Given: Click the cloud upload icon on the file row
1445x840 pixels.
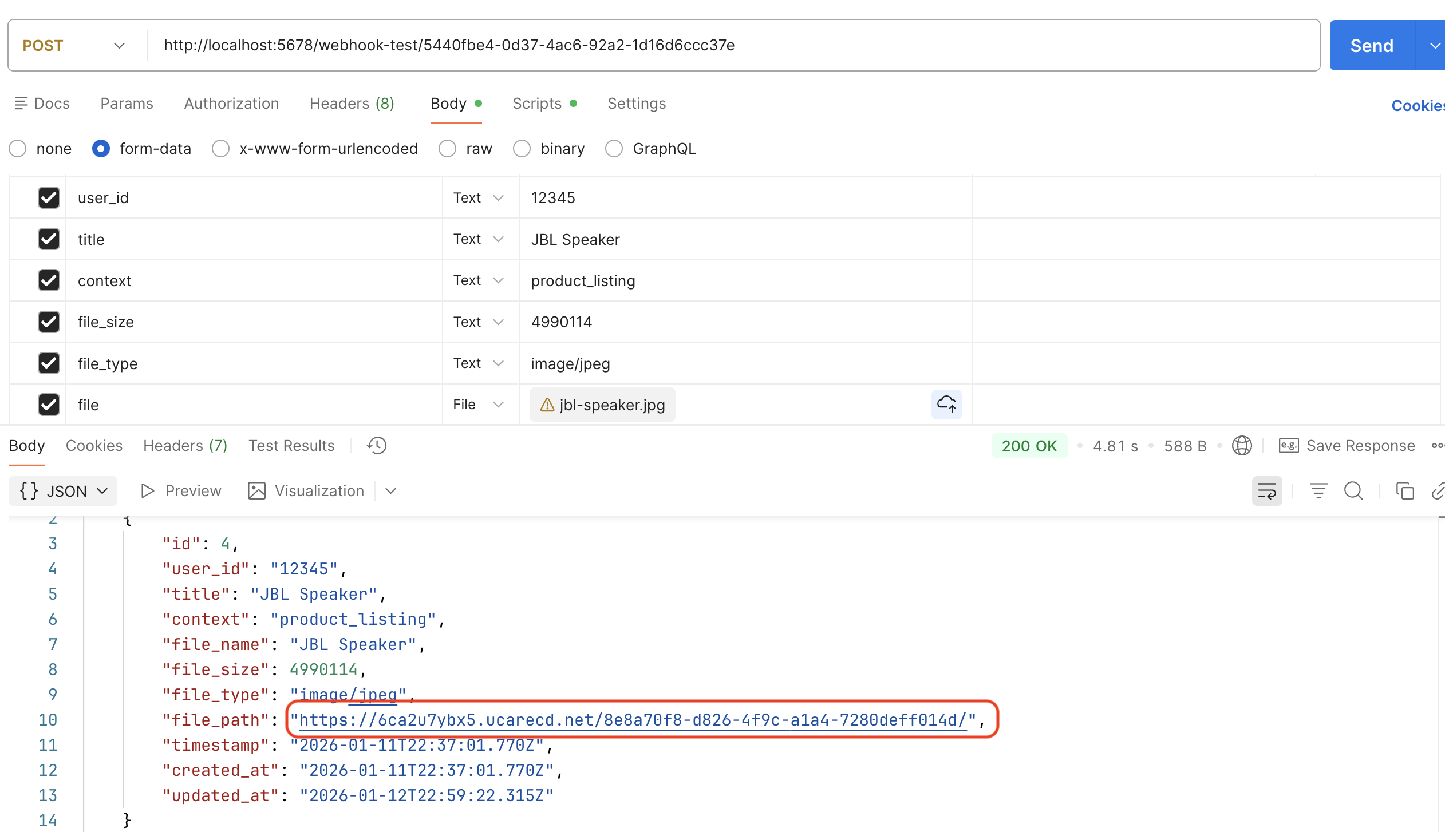Looking at the screenshot, I should click(946, 405).
